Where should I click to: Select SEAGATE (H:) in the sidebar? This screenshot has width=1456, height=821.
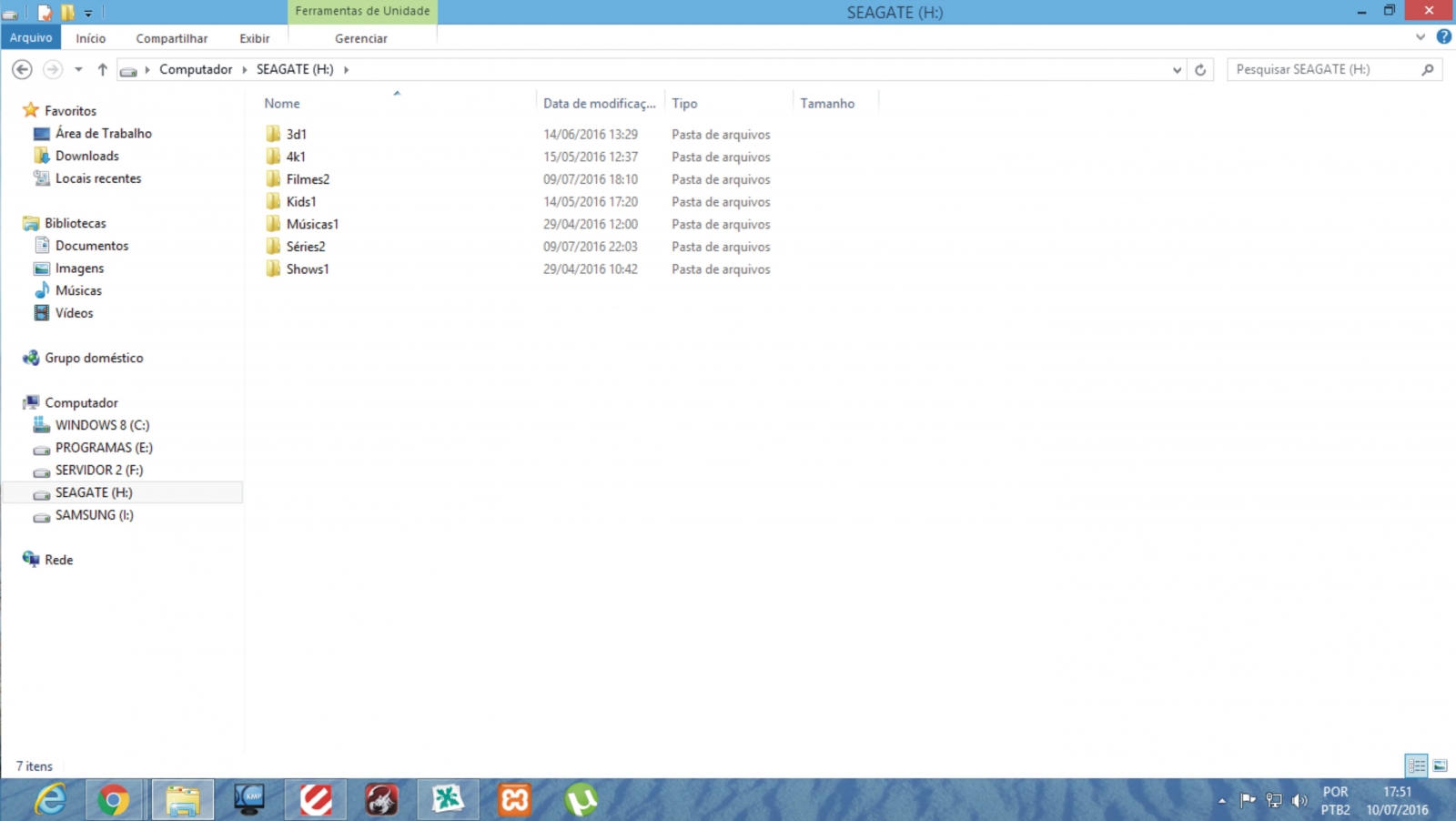94,492
